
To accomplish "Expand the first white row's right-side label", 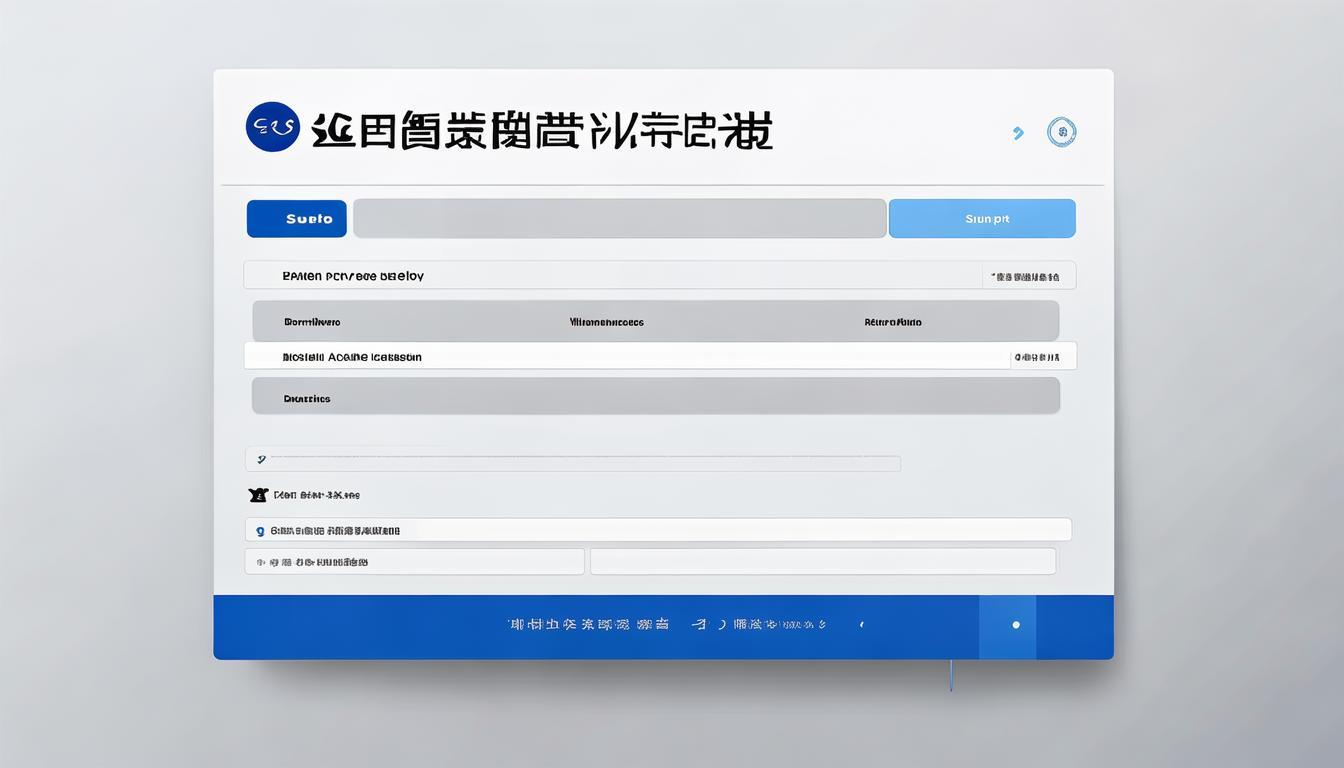I will point(1026,276).
